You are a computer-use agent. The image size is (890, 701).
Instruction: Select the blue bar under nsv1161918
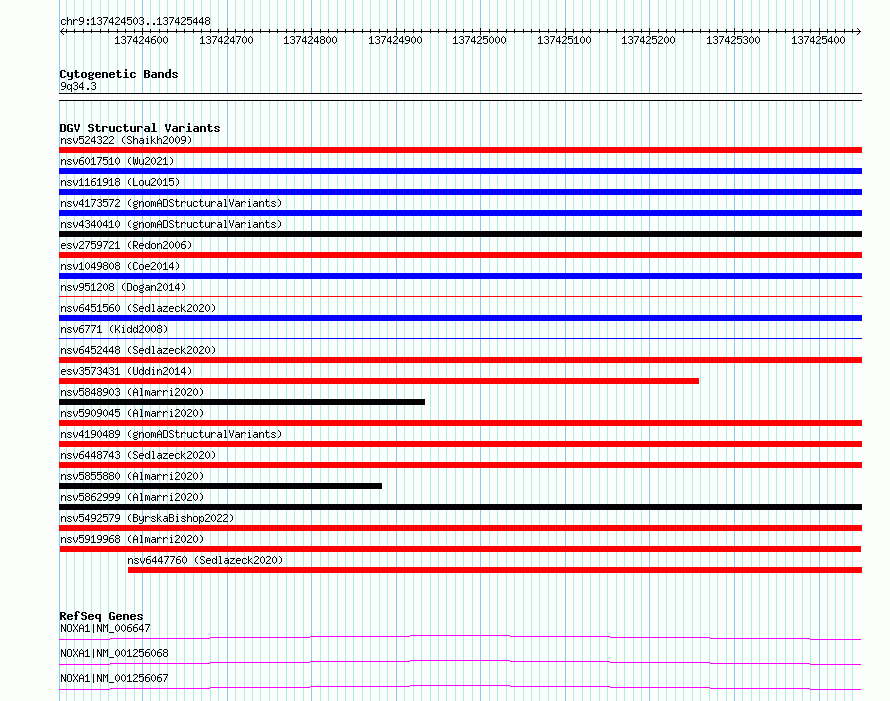(460, 192)
